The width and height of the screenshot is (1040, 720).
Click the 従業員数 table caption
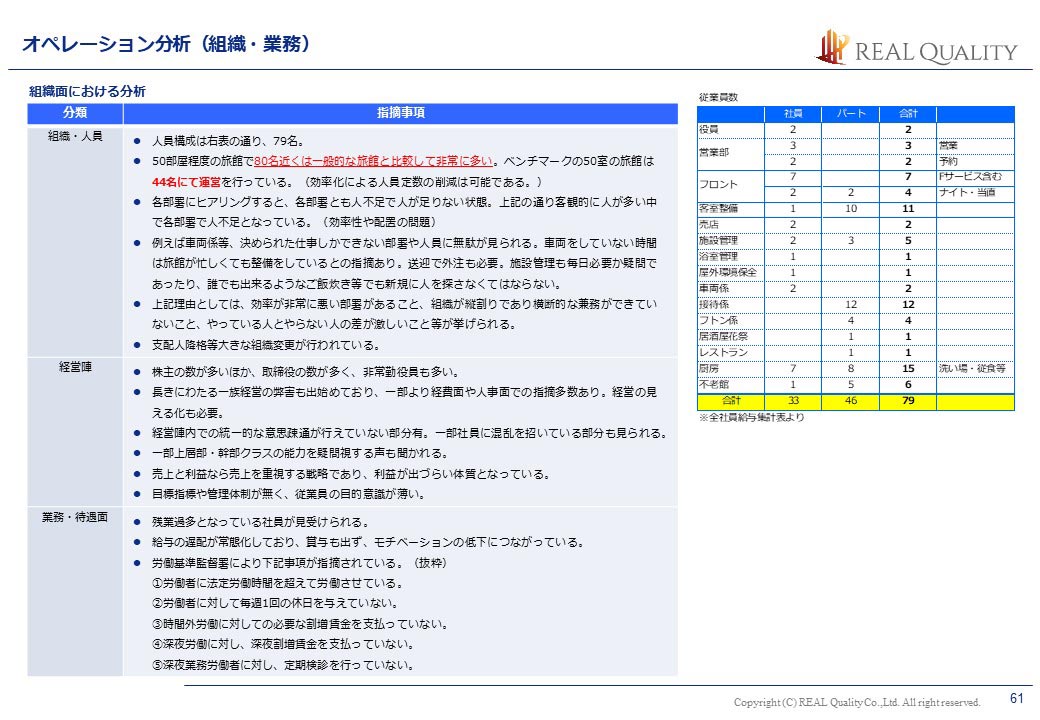point(718,97)
